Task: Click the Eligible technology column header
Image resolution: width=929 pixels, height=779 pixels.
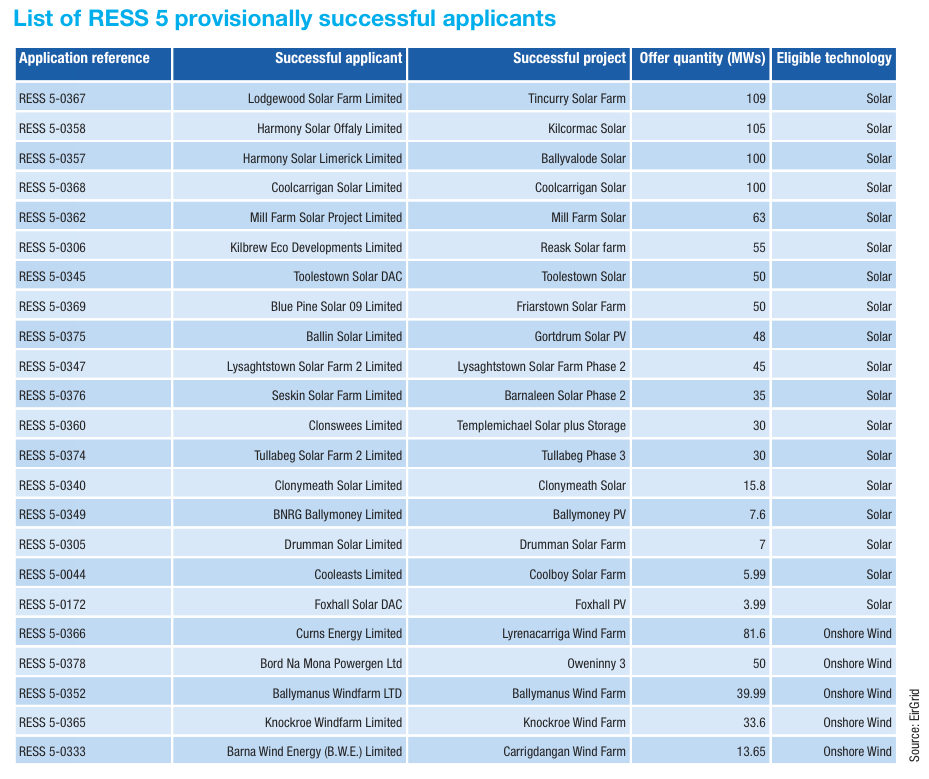Action: point(833,59)
